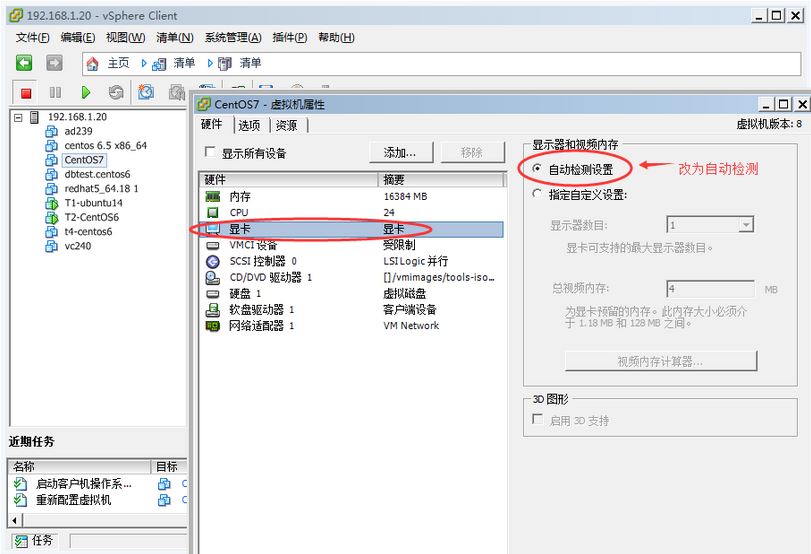Click the SCSI controller icon
Viewport: 811px width, 554px height.
tap(213, 261)
